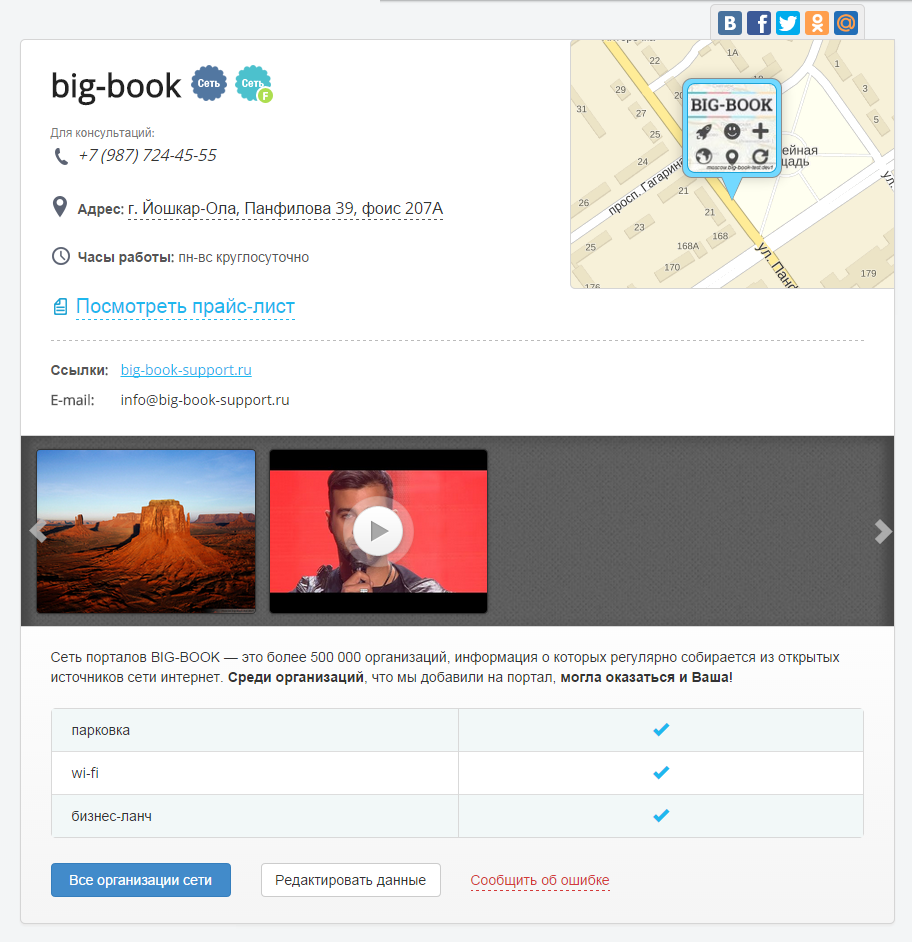Click the blue 'Сеть' badge
912x942 pixels.
(209, 84)
